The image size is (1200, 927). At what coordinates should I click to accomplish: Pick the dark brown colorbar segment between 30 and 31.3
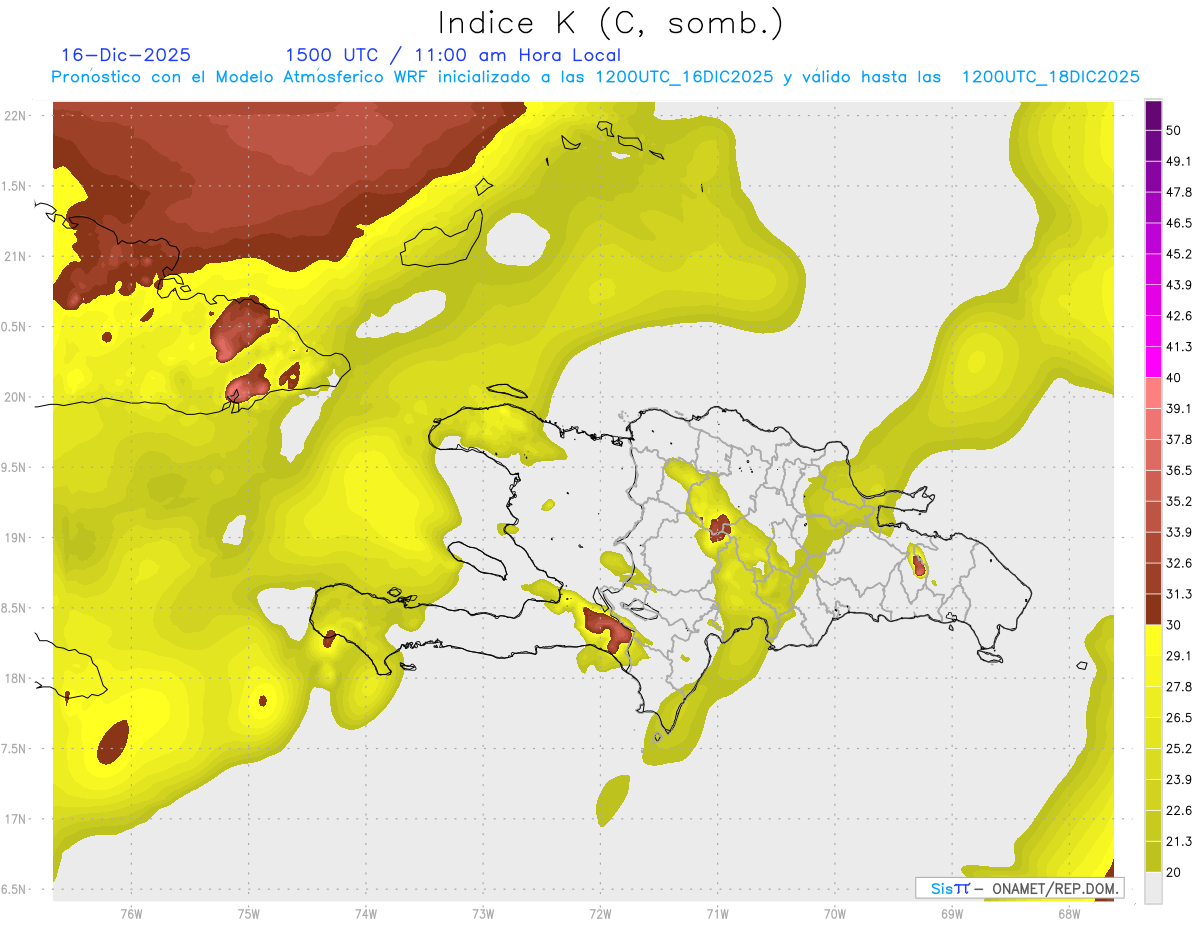pyautogui.click(x=1154, y=609)
